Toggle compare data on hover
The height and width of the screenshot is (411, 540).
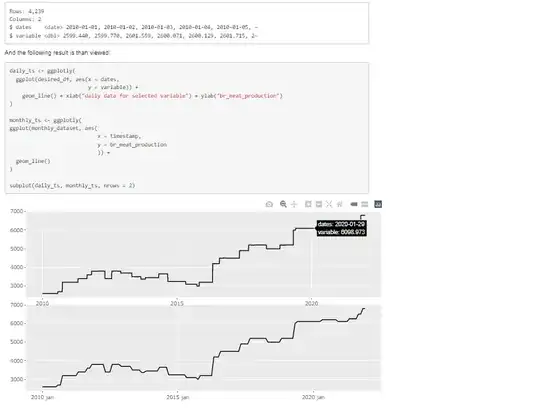point(365,204)
